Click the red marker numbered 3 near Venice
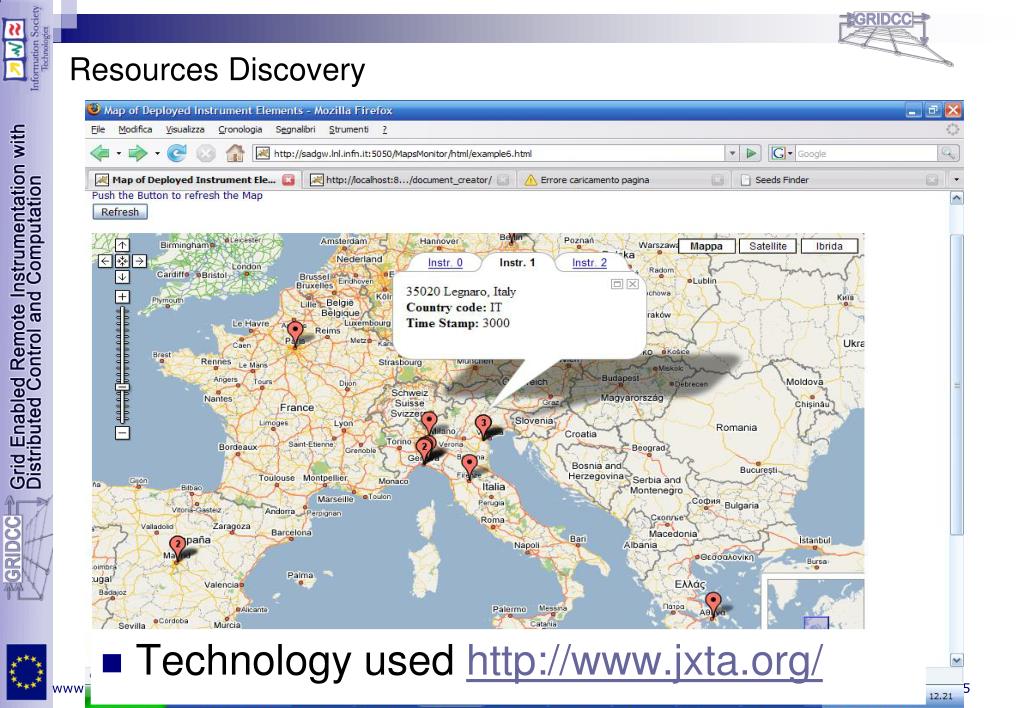Image resolution: width=1023 pixels, height=708 pixels. [x=483, y=426]
